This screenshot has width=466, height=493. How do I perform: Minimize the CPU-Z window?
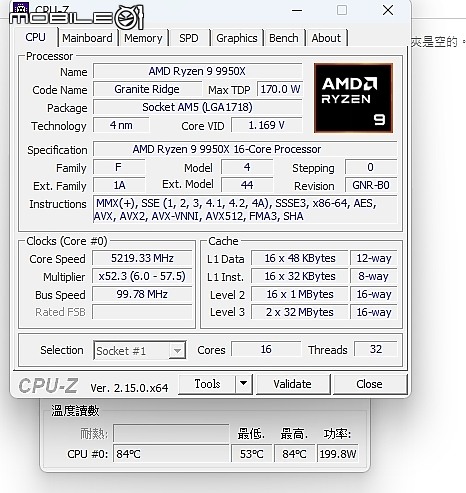(297, 10)
